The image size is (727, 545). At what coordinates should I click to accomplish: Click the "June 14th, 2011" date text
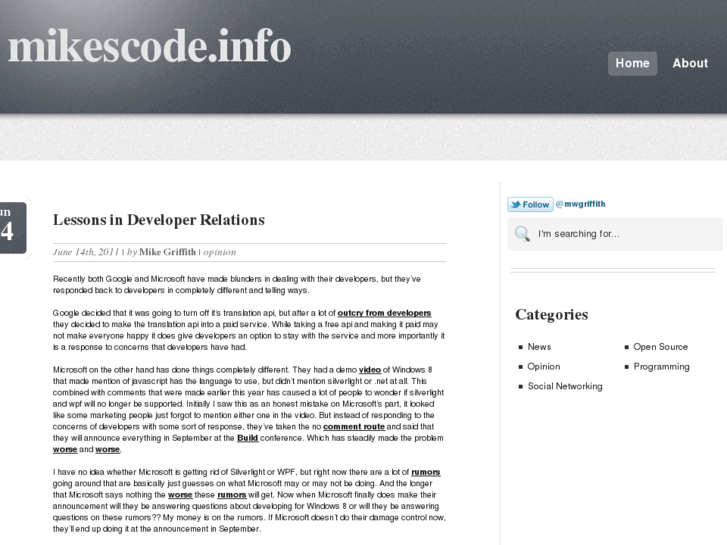[86, 252]
